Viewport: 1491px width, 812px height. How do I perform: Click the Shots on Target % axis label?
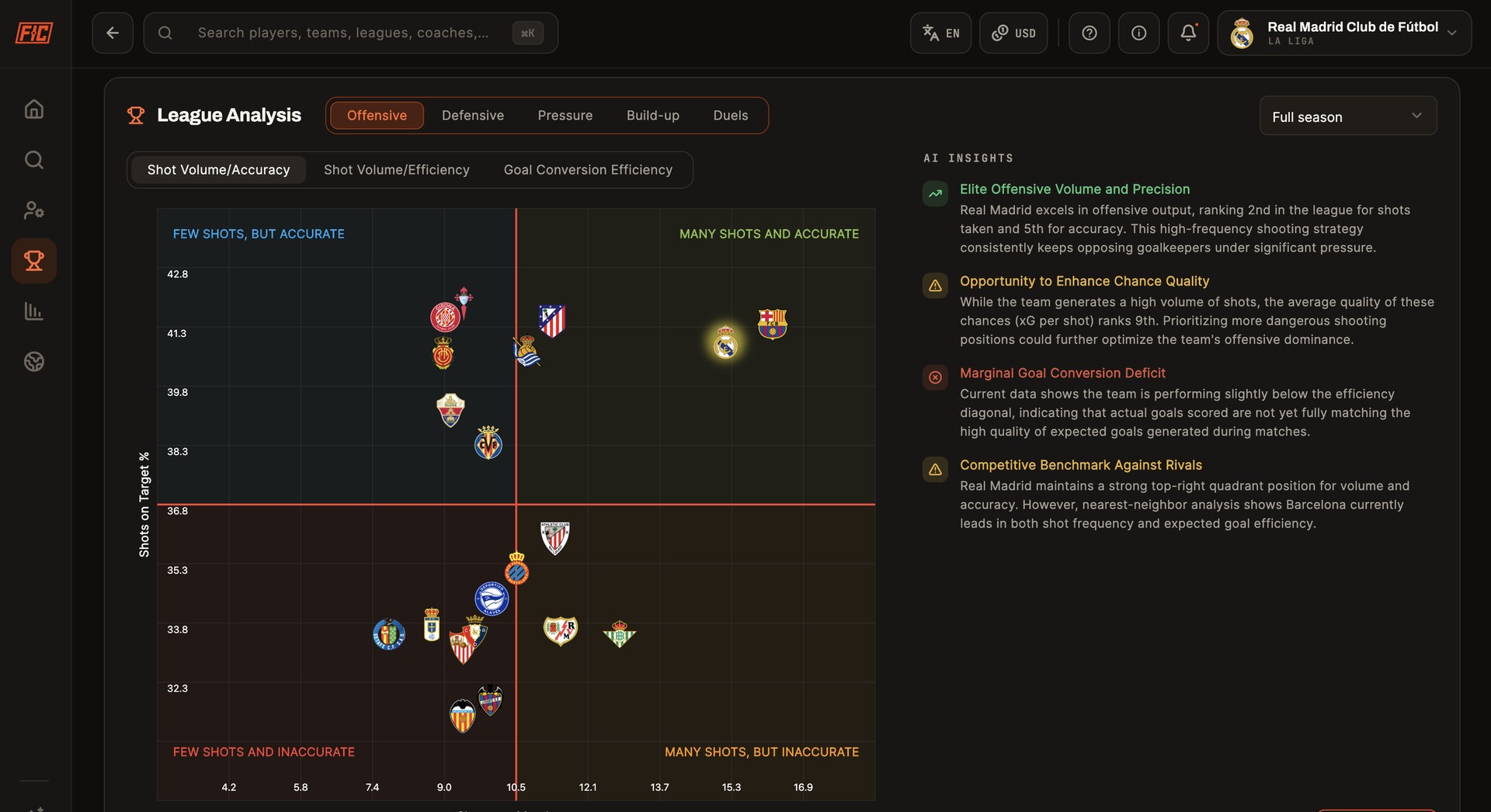coord(144,505)
